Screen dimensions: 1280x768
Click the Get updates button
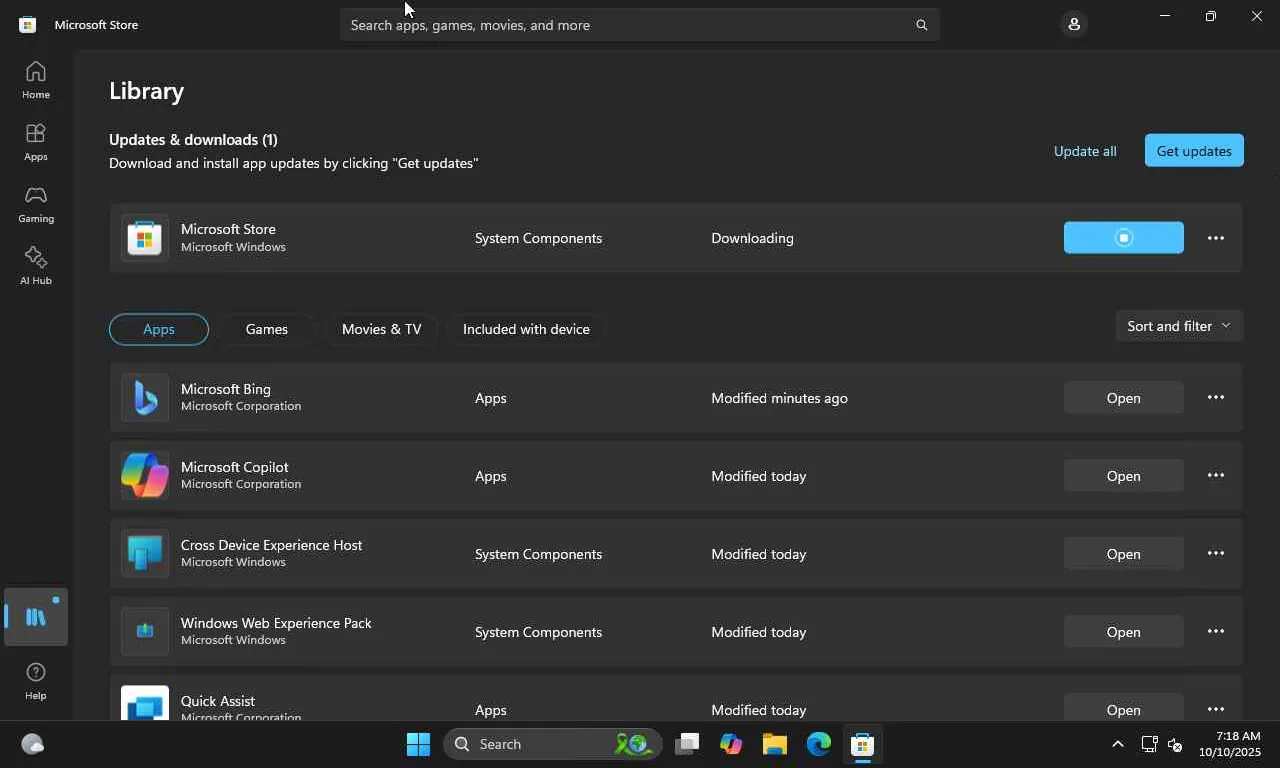(1194, 151)
